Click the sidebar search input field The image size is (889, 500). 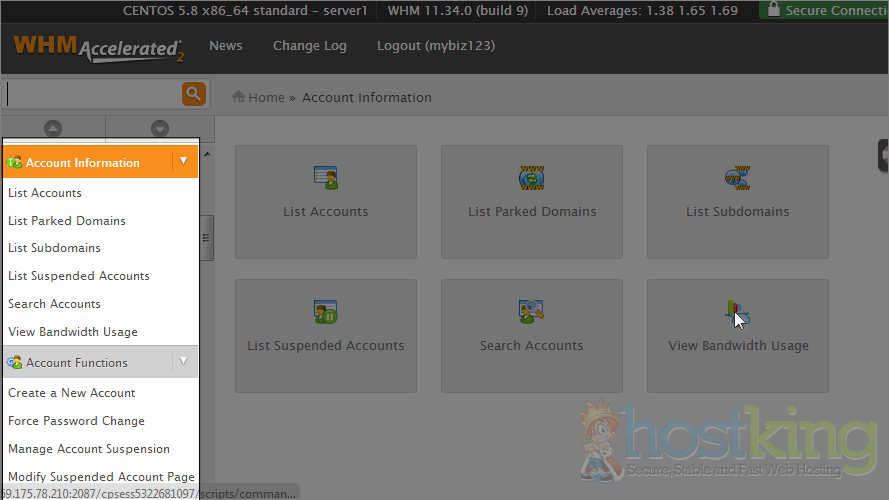click(92, 94)
